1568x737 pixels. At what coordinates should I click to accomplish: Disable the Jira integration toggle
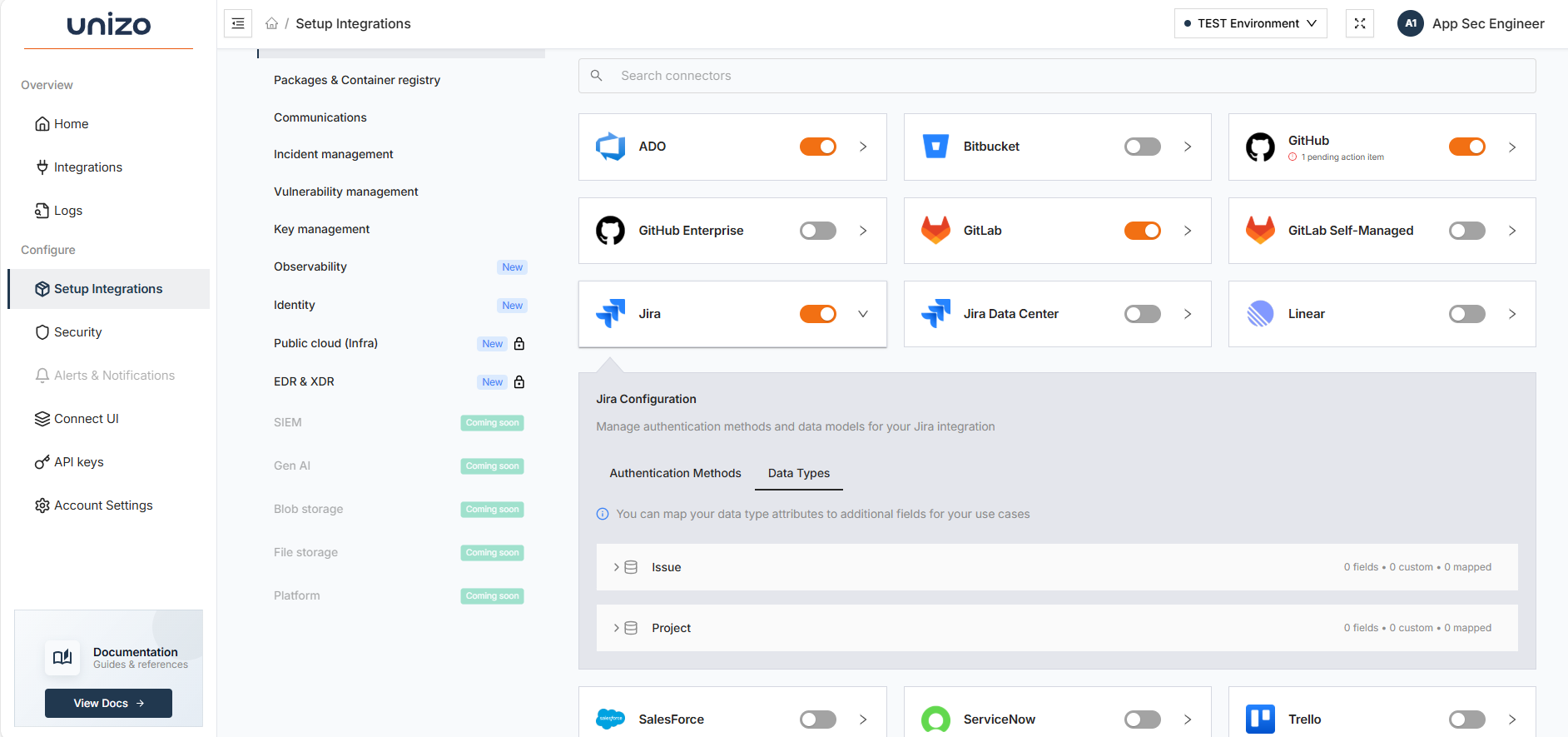pyautogui.click(x=818, y=314)
